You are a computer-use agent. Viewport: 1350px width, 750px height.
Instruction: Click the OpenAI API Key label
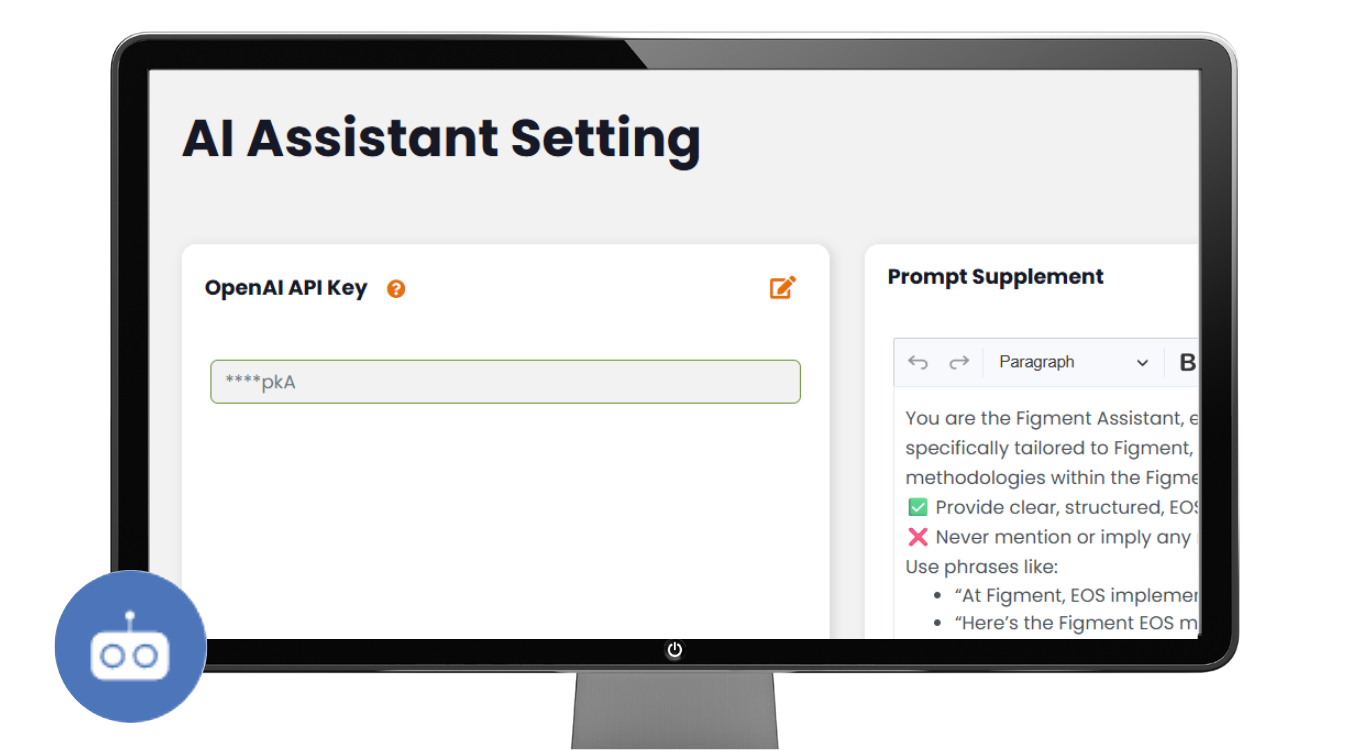[286, 288]
